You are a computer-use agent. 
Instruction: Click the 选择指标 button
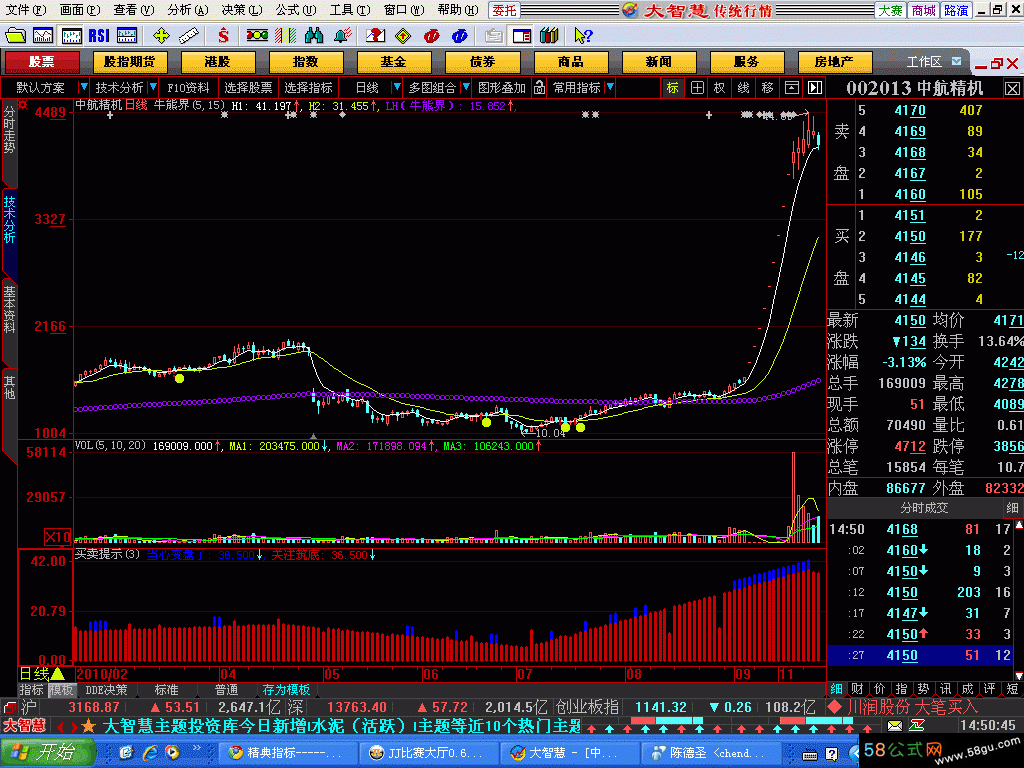click(x=308, y=88)
